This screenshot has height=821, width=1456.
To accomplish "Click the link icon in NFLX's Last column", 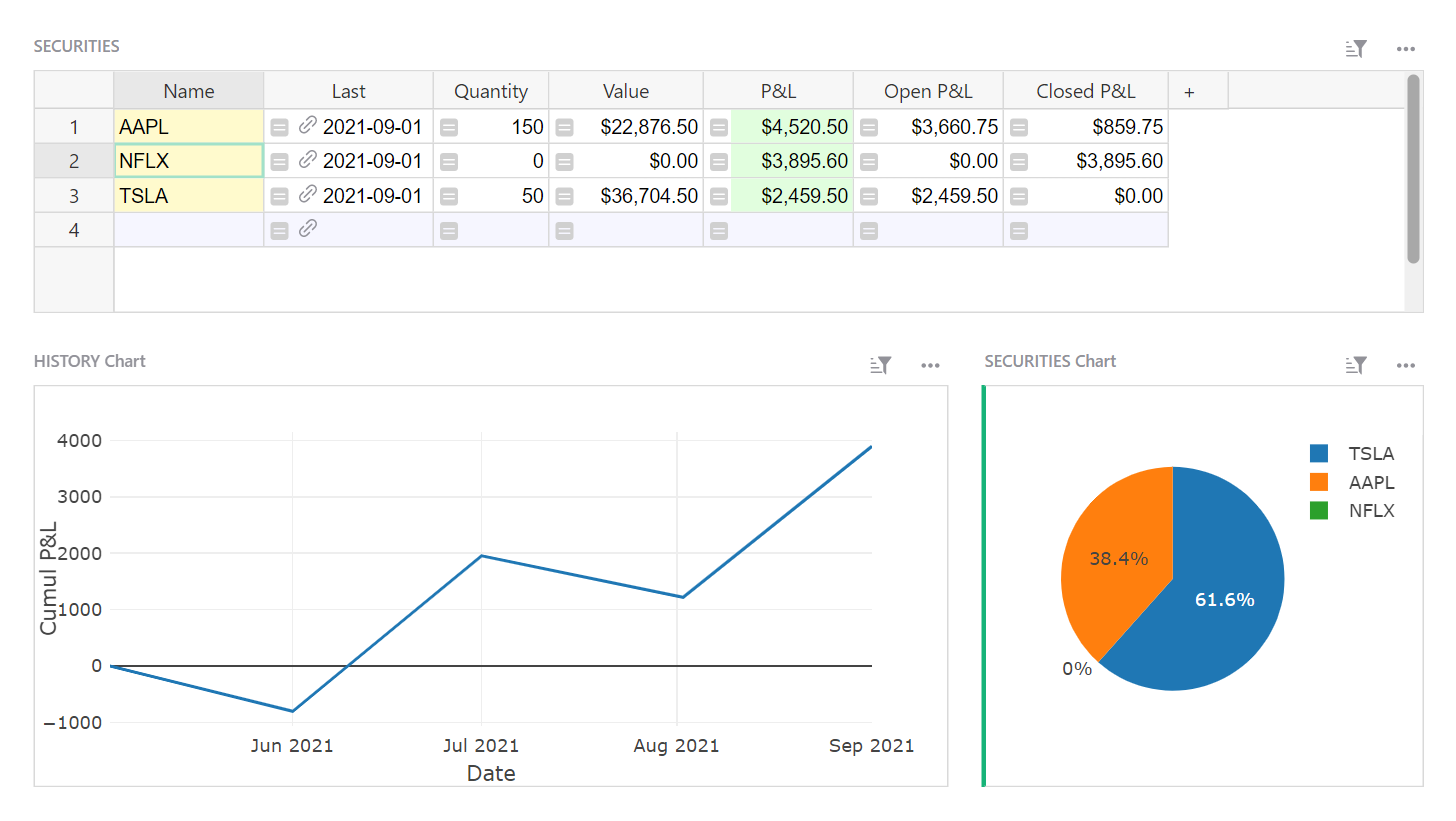I will coord(308,161).
